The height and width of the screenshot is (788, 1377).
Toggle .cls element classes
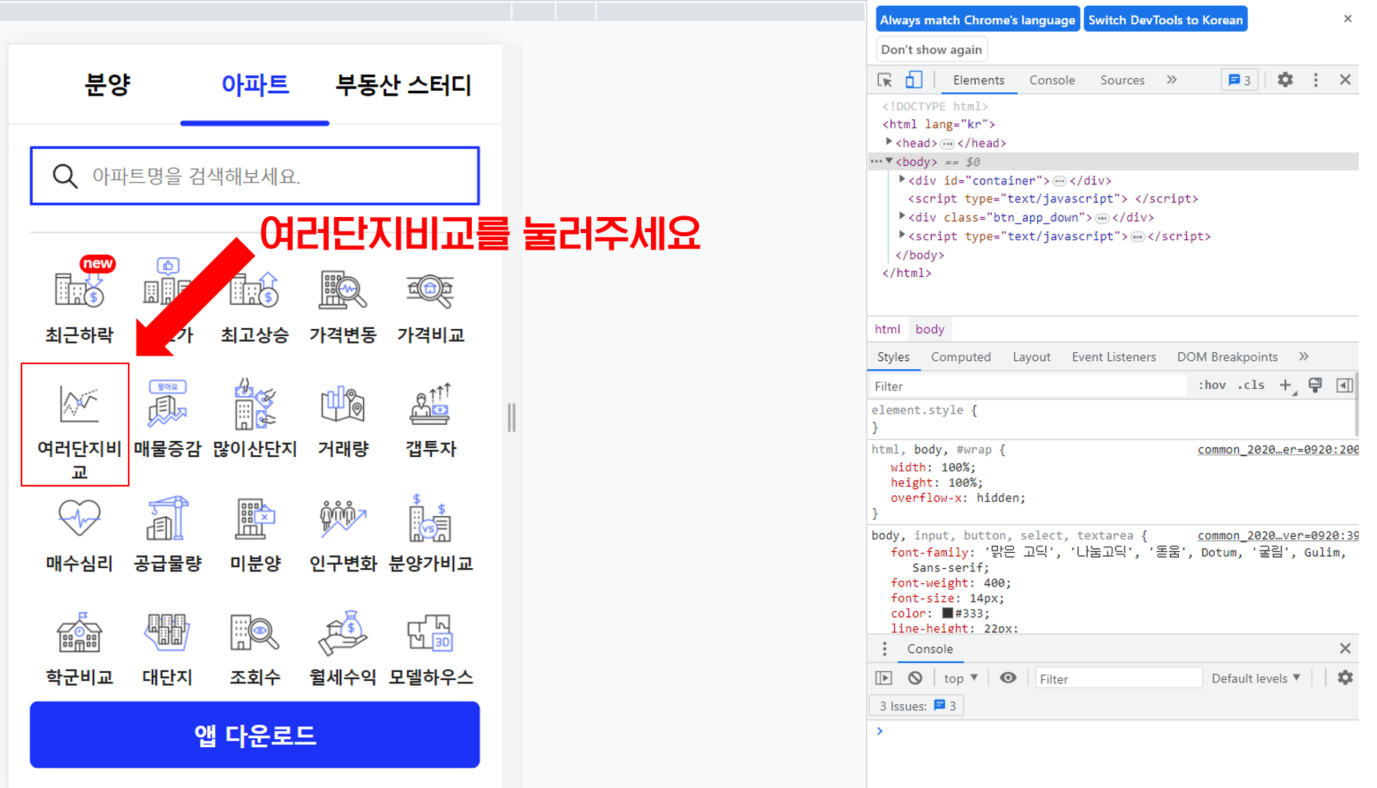[1251, 385]
